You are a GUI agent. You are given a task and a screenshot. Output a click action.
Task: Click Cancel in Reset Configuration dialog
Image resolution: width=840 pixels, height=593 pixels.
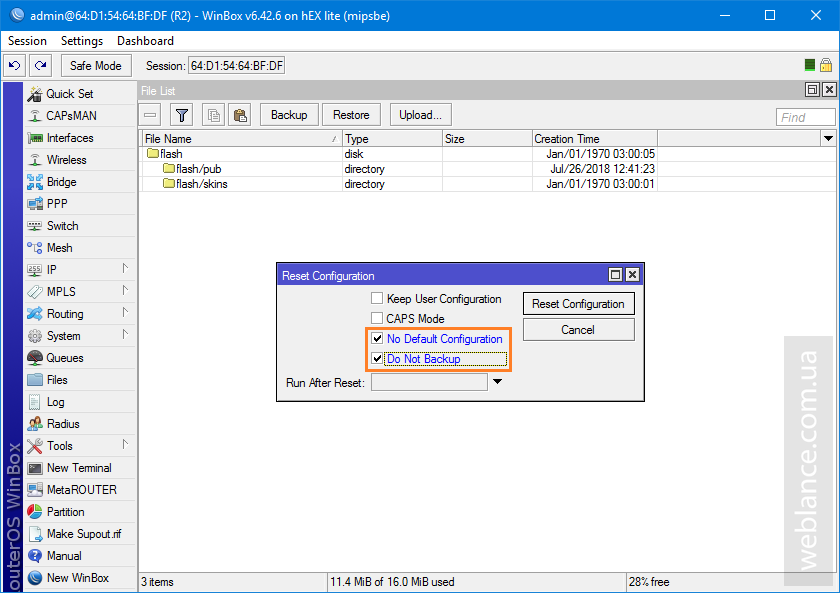point(579,329)
